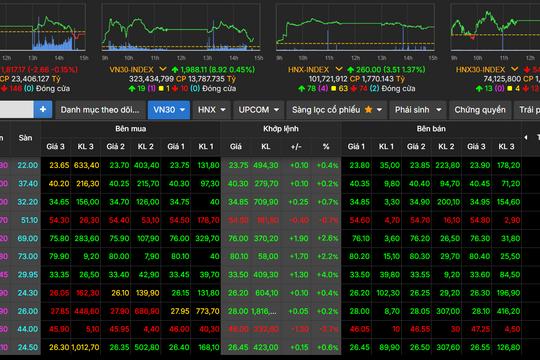Click matched volume 709,90 cell
This screenshot has width=540, height=360.
pyautogui.click(x=266, y=202)
